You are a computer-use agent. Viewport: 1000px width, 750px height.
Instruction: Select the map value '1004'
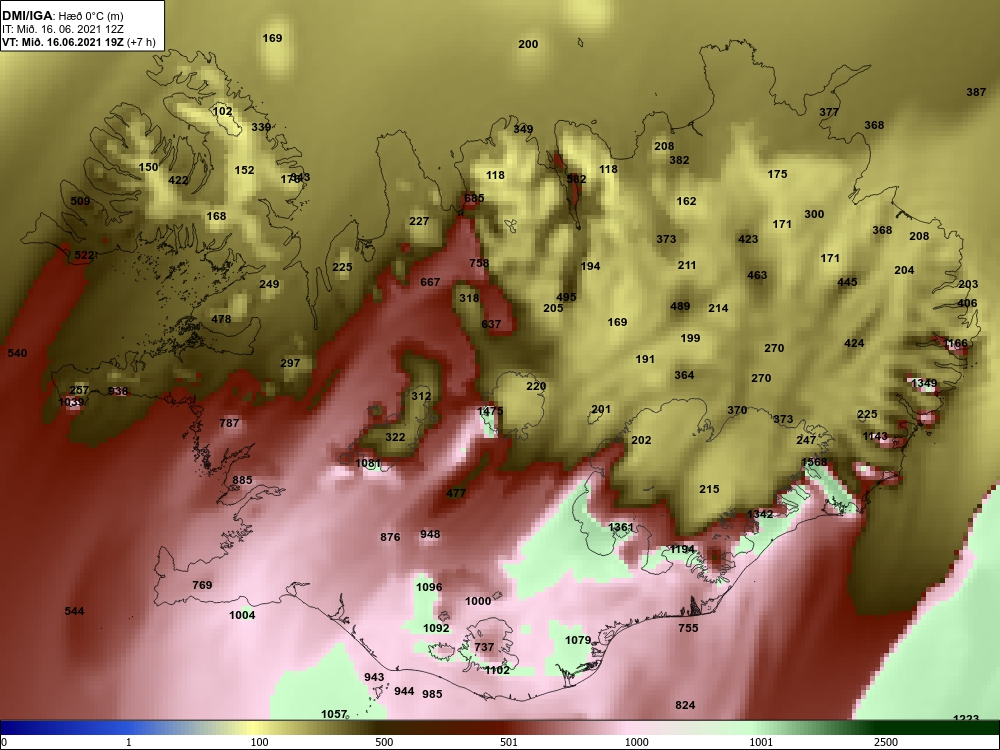tap(242, 615)
